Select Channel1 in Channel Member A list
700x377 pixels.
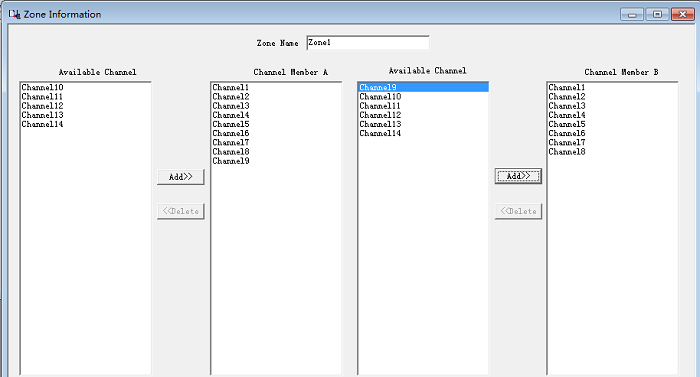tap(231, 88)
